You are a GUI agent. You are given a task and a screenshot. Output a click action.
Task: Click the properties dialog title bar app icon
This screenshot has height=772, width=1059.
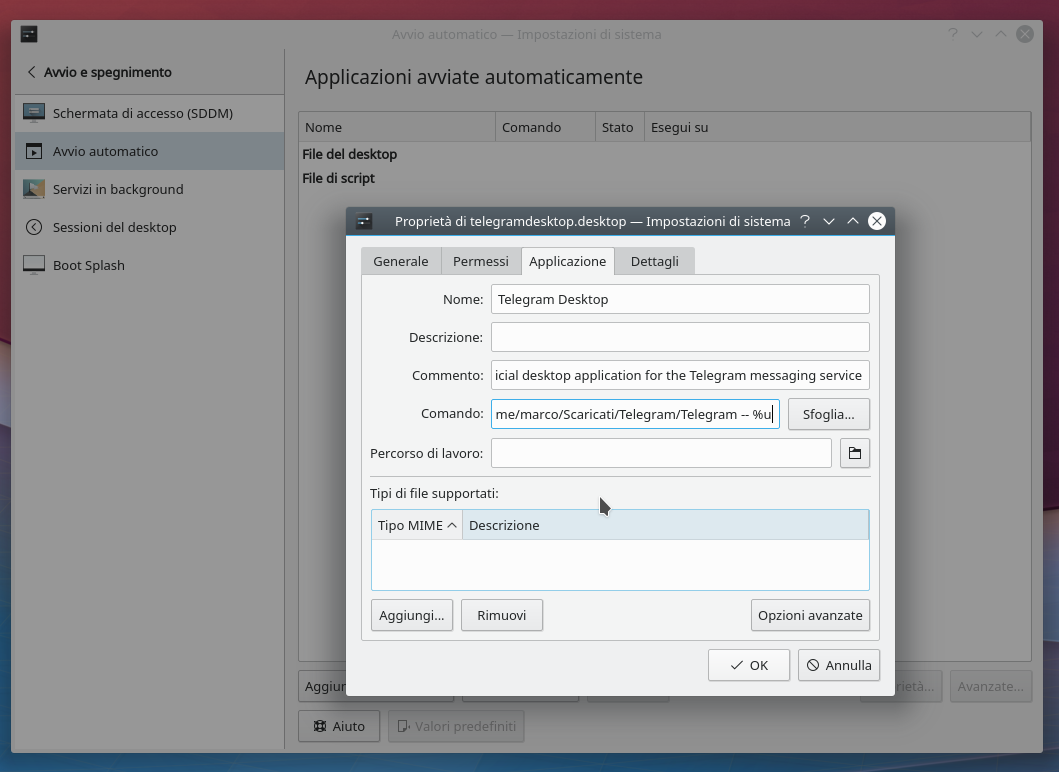(364, 221)
